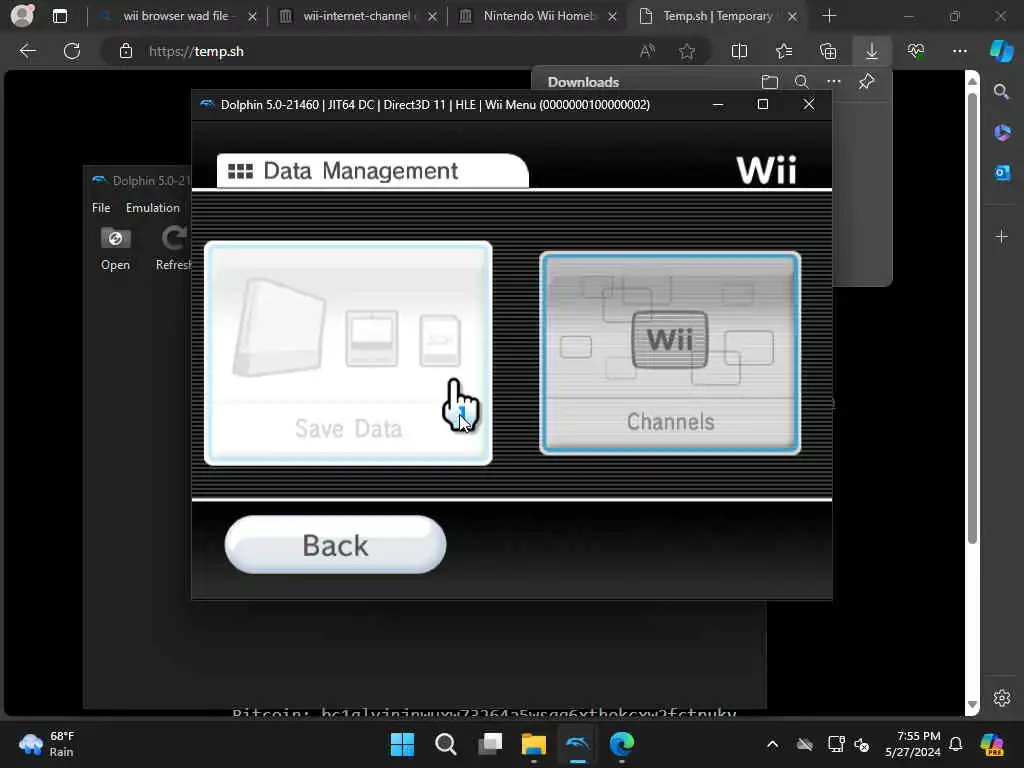Open Edge sidebar settings gear
The width and height of the screenshot is (1024, 768).
pyautogui.click(x=1002, y=697)
